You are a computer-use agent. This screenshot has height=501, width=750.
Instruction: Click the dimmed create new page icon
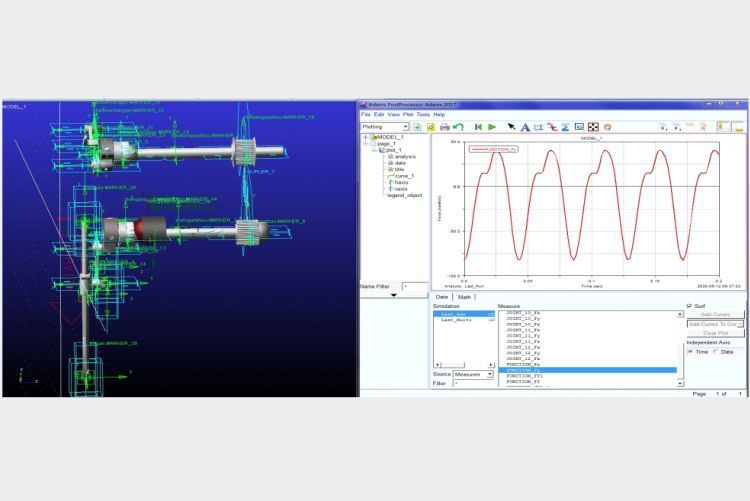690,127
